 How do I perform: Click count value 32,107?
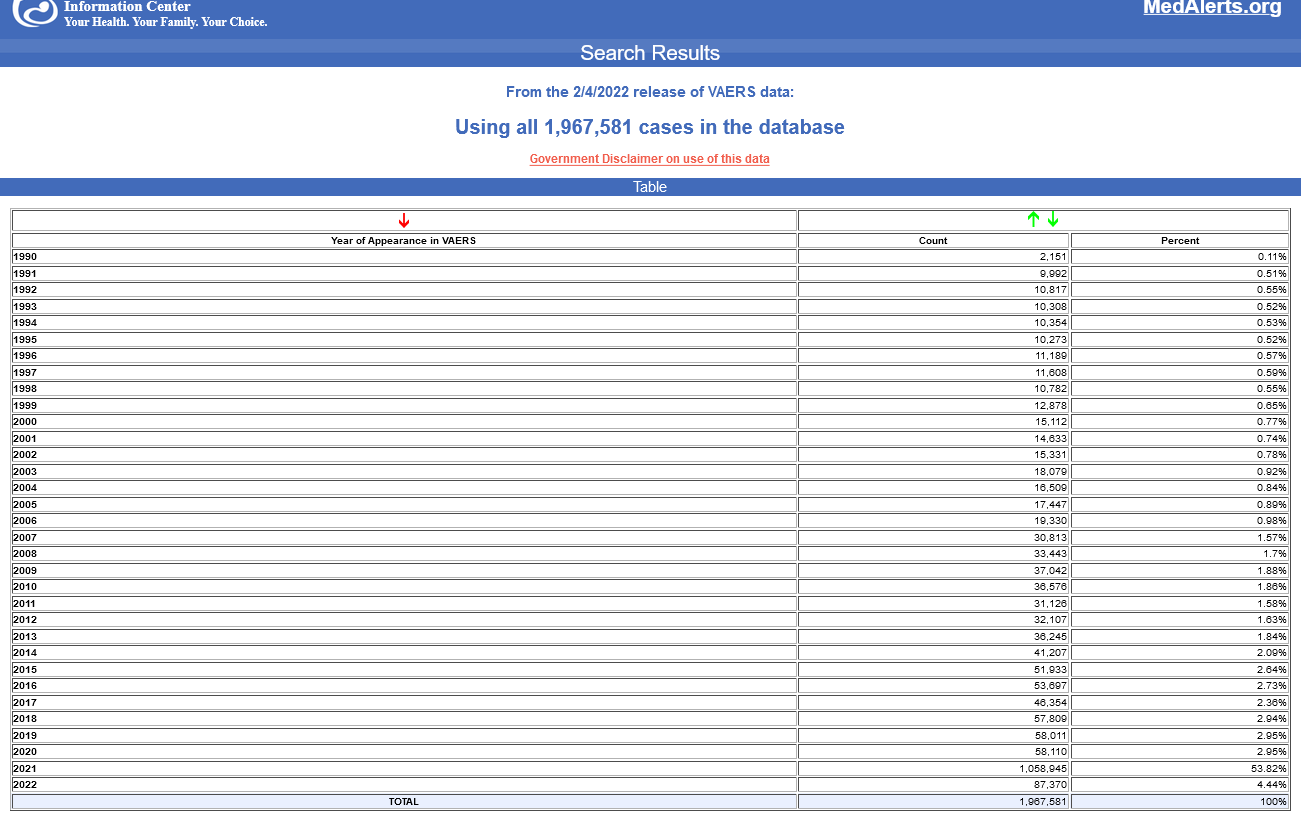click(1051, 620)
